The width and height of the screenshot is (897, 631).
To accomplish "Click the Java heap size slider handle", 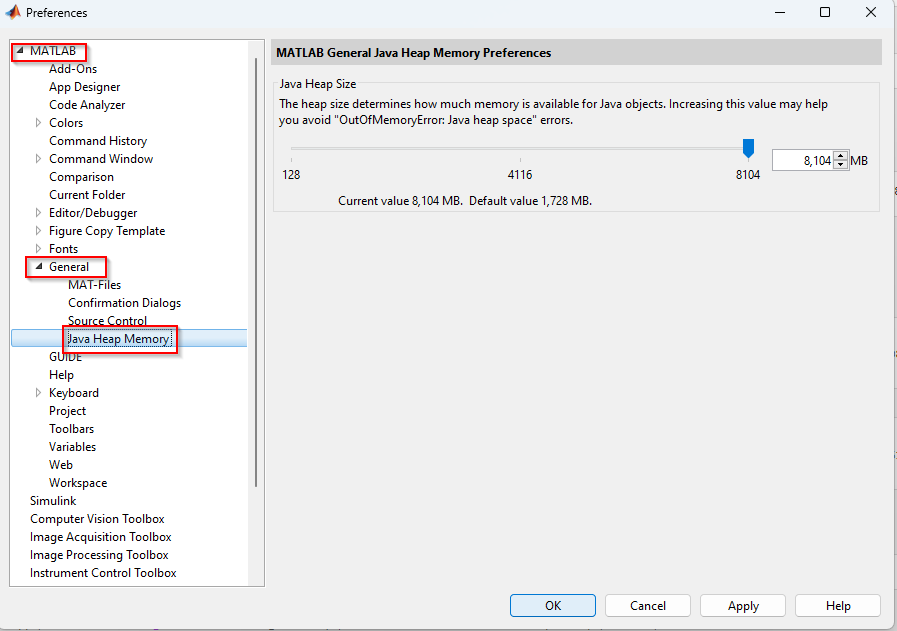I will (x=748, y=149).
